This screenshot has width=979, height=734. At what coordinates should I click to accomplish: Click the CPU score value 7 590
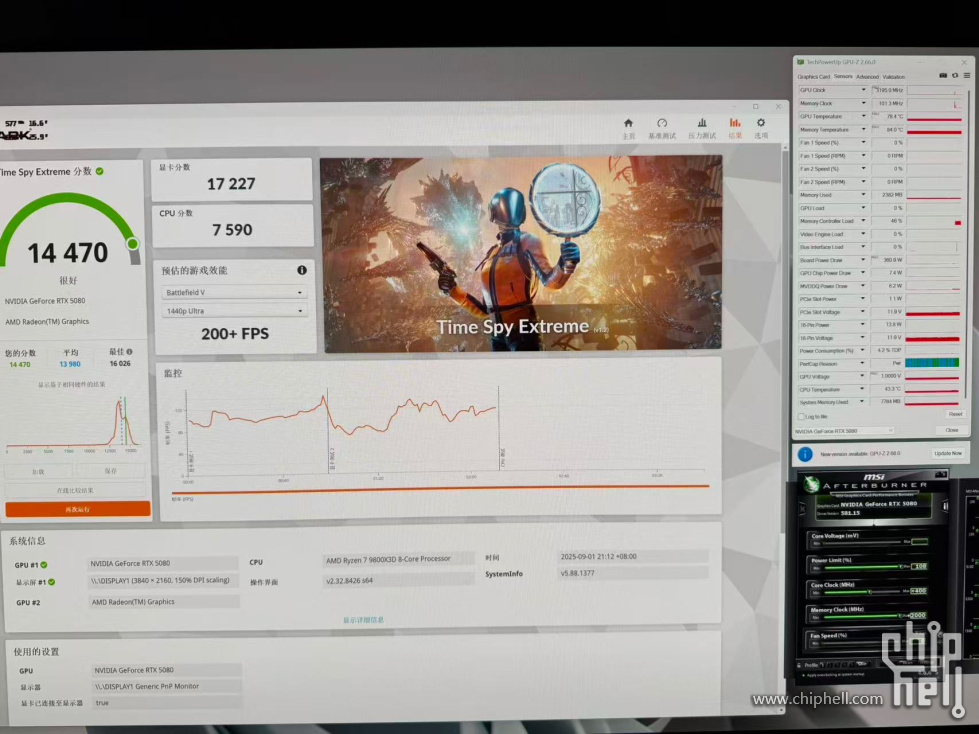pyautogui.click(x=232, y=230)
